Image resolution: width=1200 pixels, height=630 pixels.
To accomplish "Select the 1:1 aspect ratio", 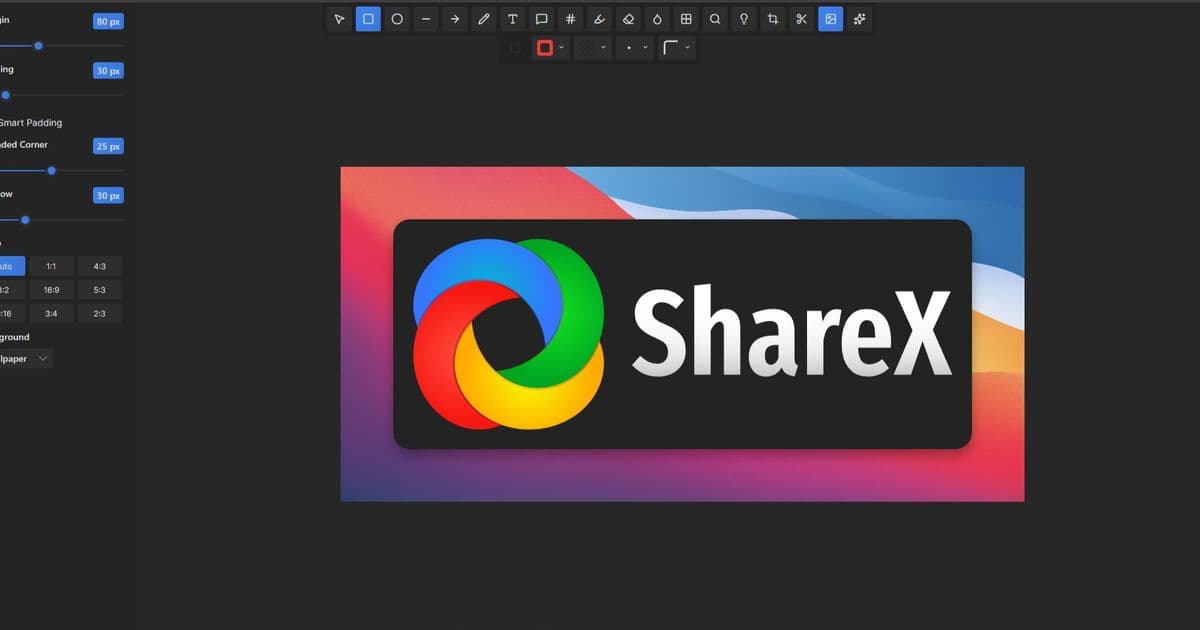I will (x=51, y=266).
